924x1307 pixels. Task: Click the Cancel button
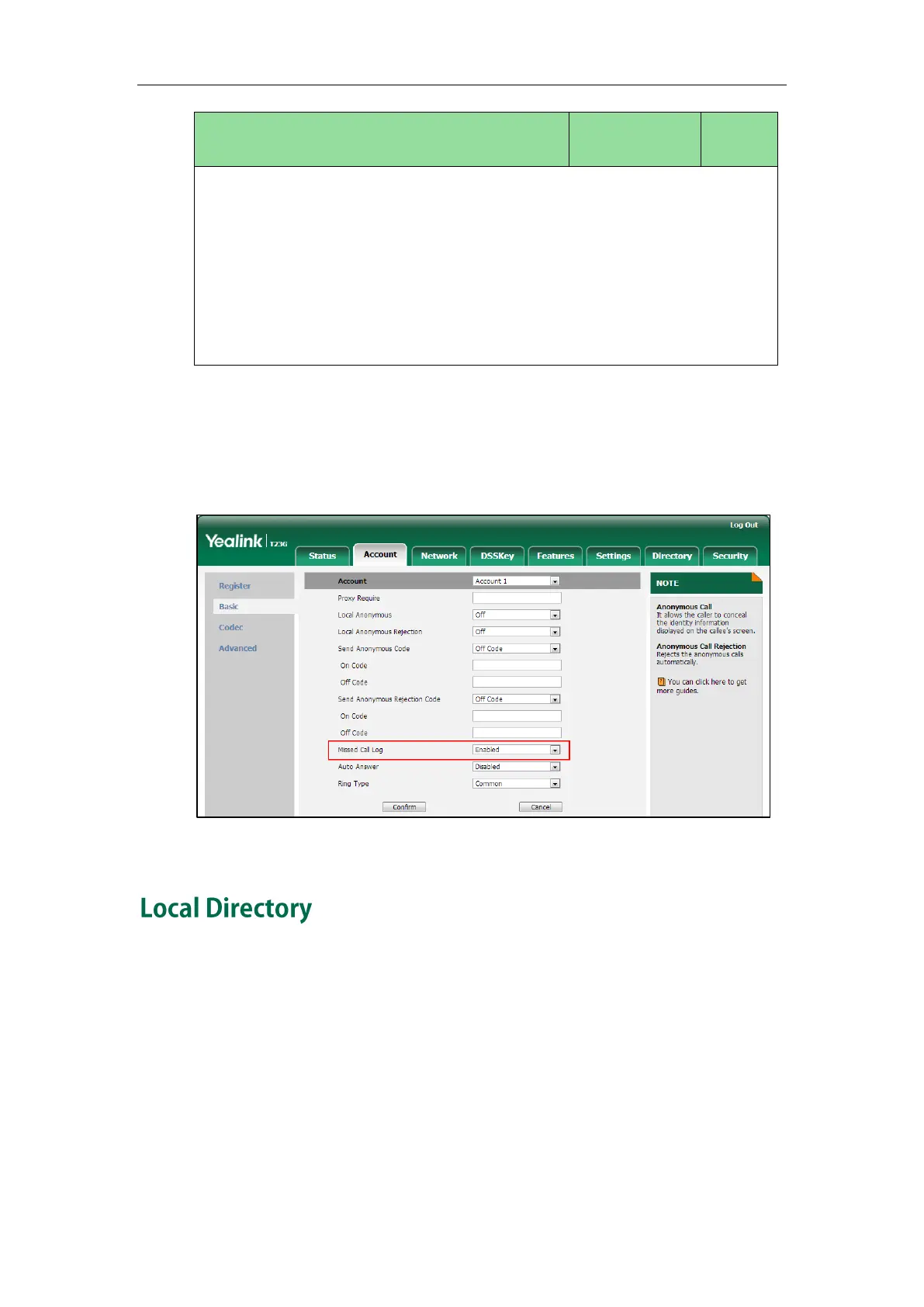(541, 807)
